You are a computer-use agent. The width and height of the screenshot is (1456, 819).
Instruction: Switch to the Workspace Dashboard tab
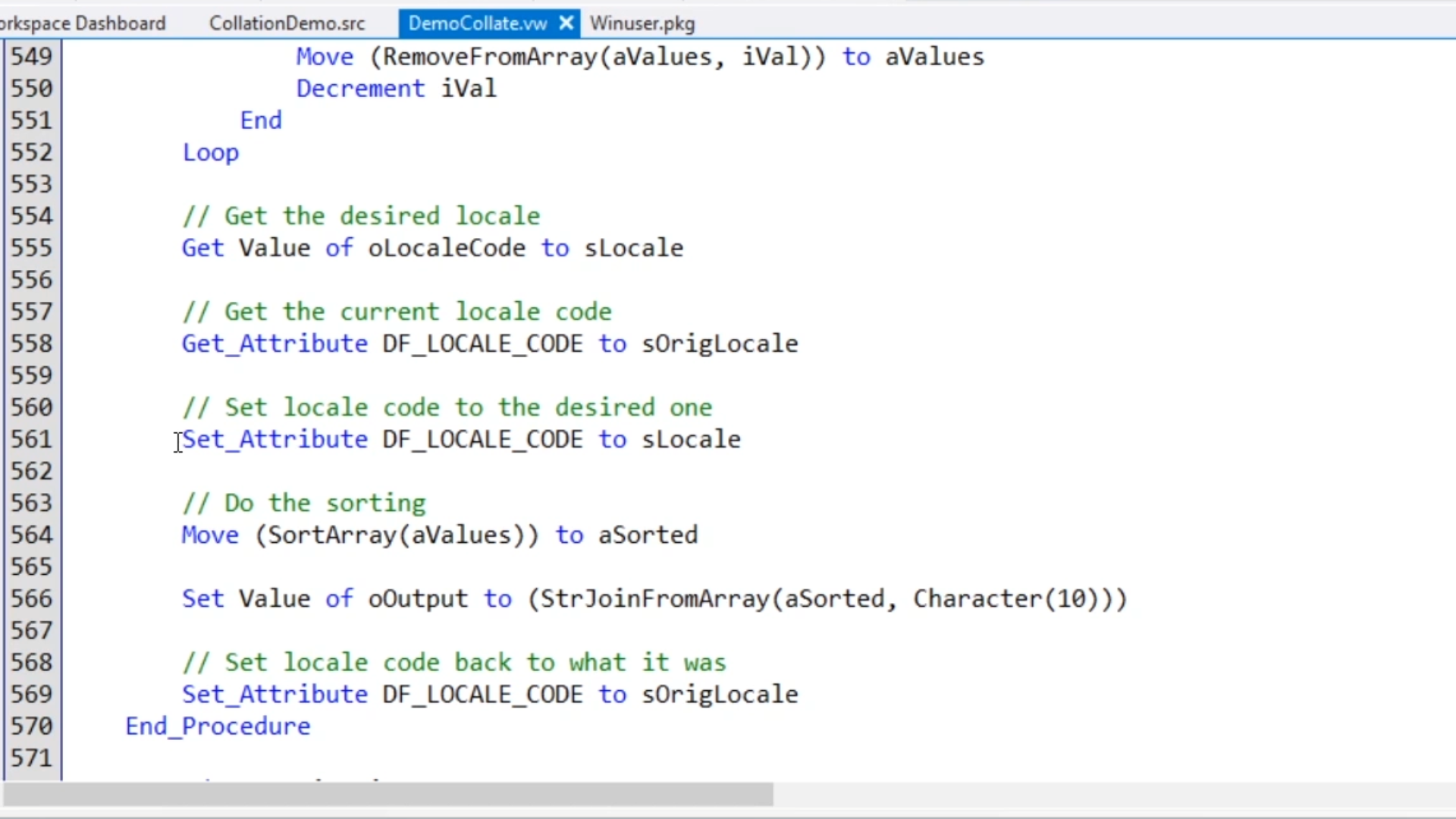tap(82, 24)
